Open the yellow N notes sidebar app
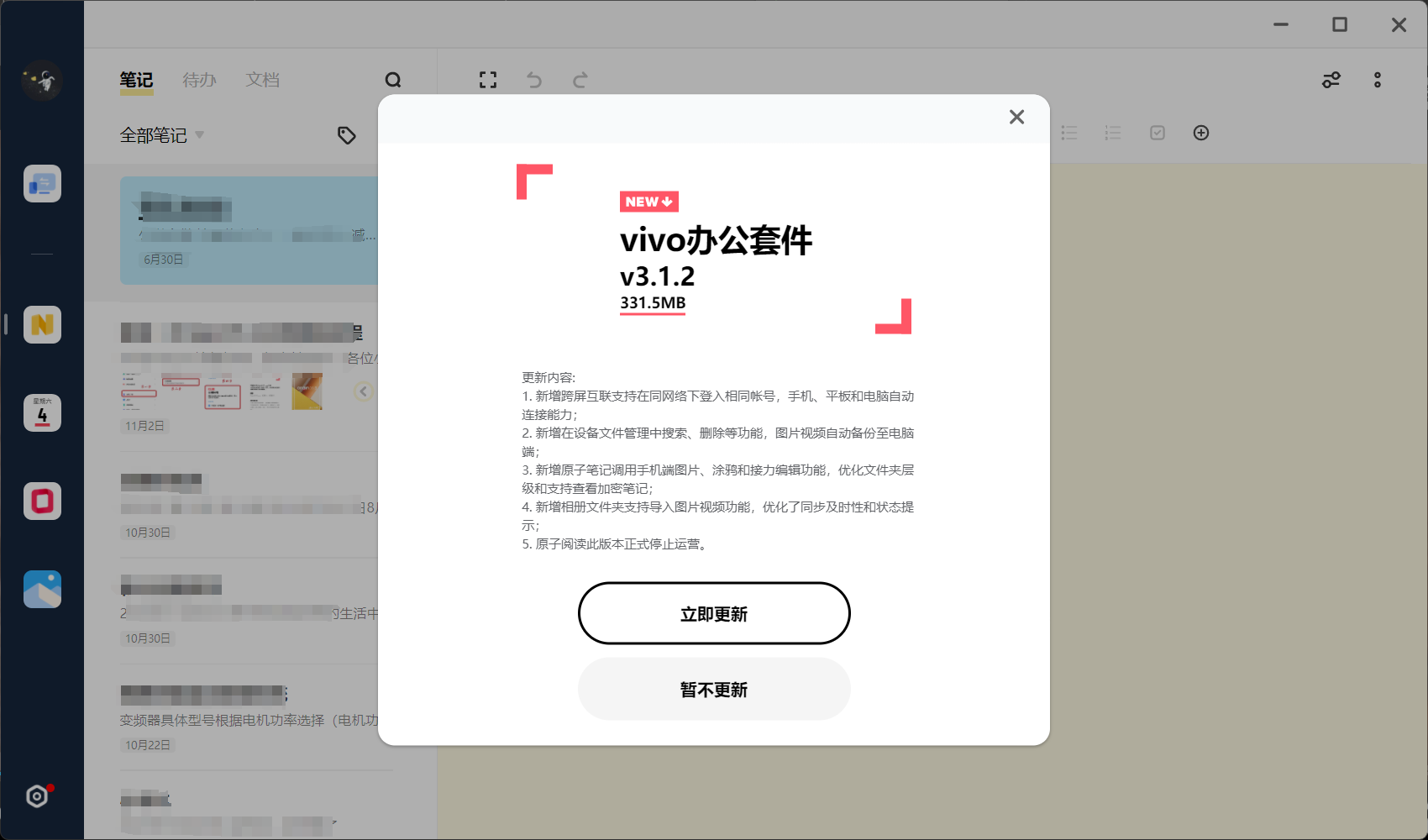Screen dimensions: 1428x840 click(x=42, y=324)
